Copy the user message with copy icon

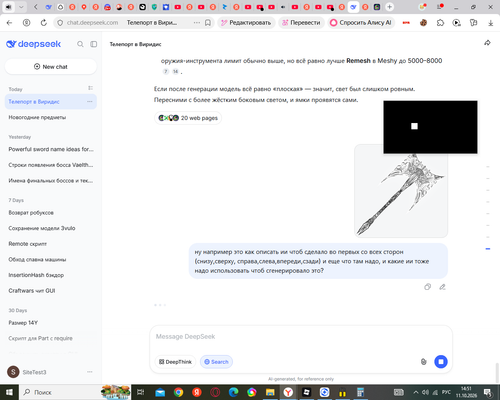tap(427, 287)
